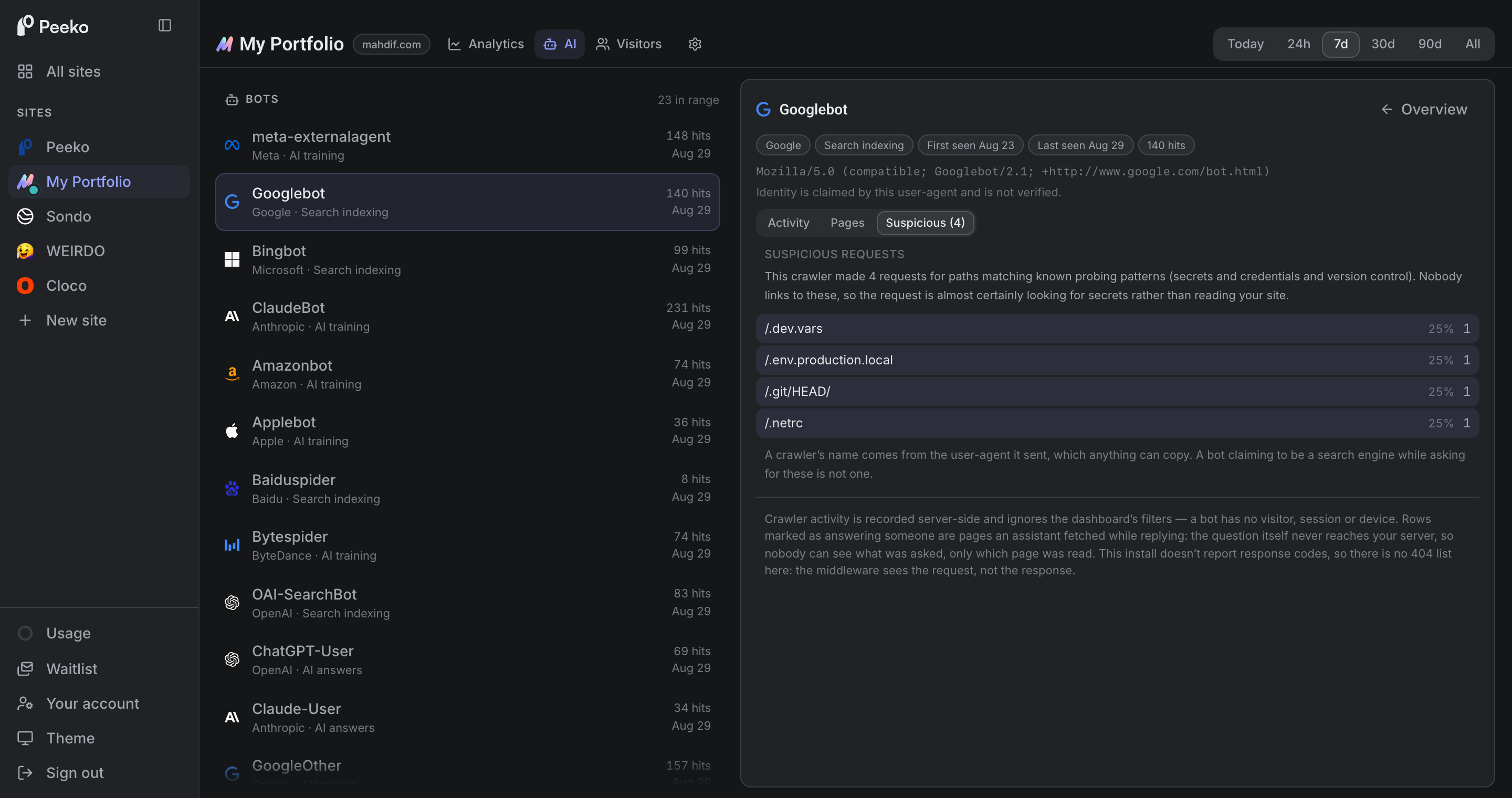
Task: Click the 140 hits chip in detail panel
Action: click(x=1165, y=145)
